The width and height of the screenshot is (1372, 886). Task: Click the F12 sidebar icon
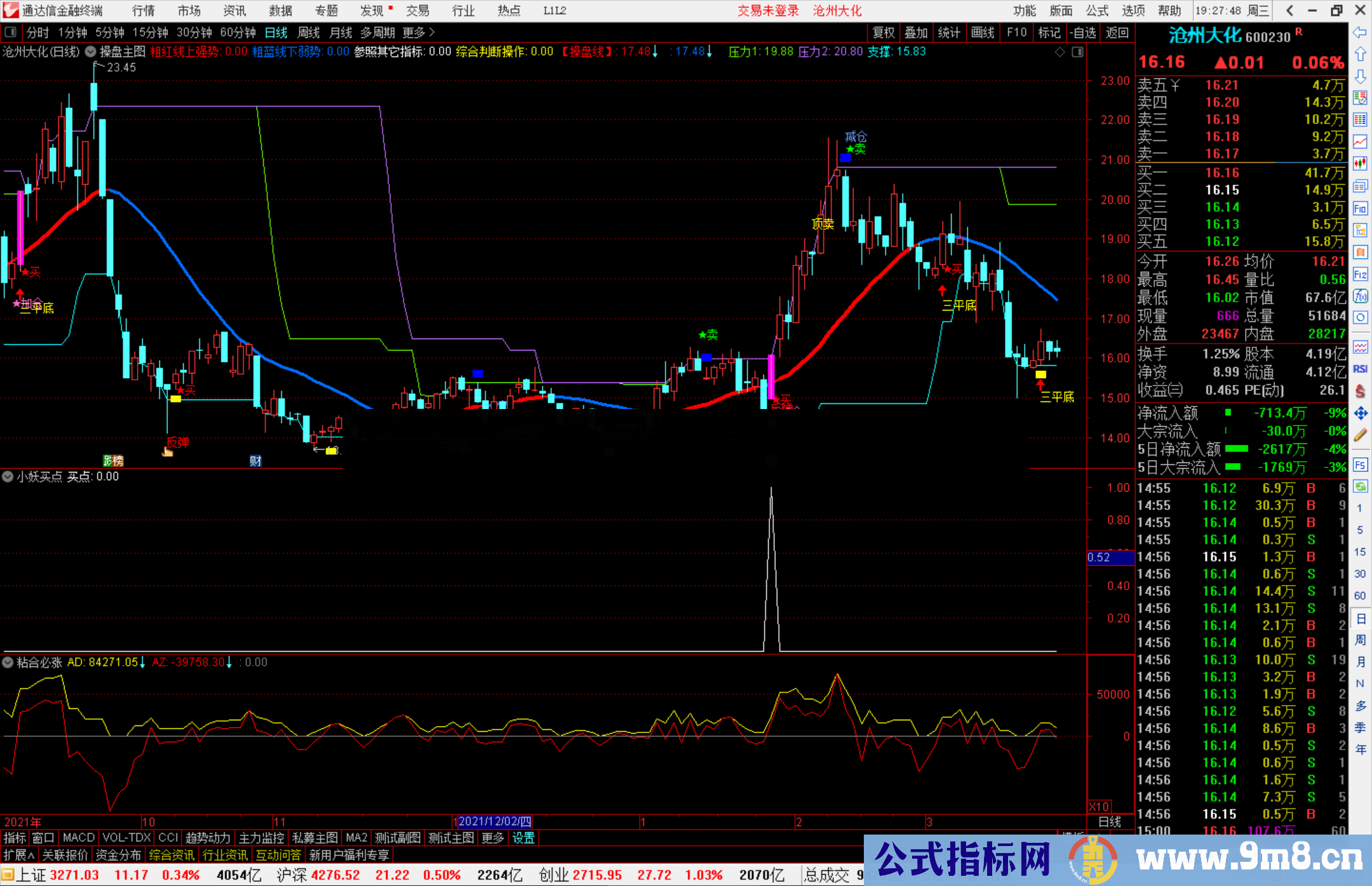pyautogui.click(x=1360, y=274)
